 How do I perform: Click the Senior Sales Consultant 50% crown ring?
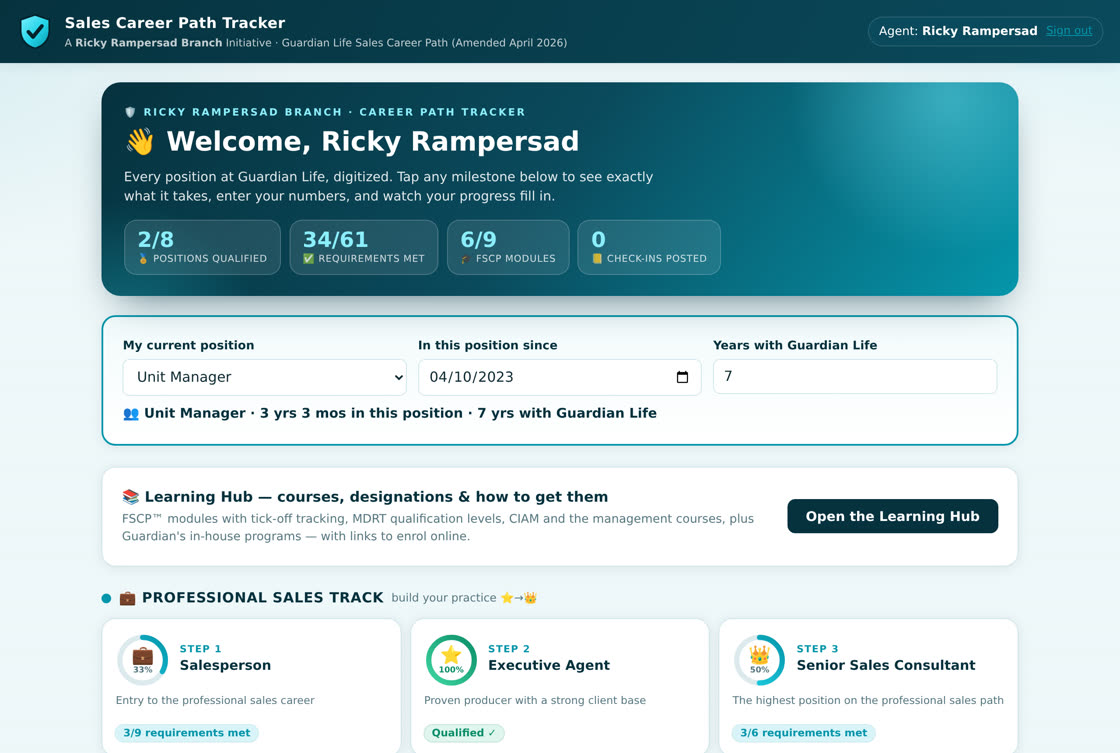click(x=759, y=660)
